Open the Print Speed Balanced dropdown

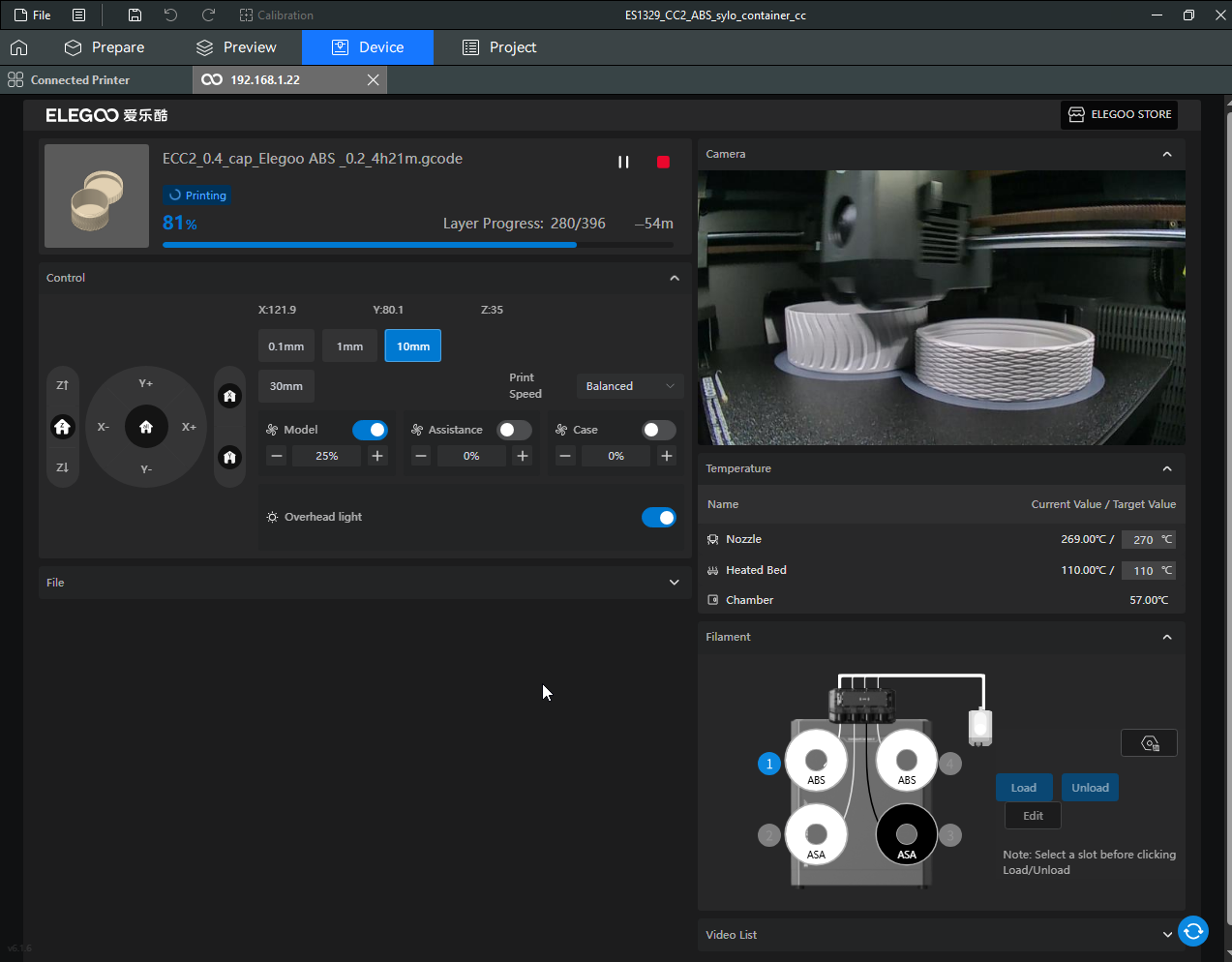tap(629, 386)
